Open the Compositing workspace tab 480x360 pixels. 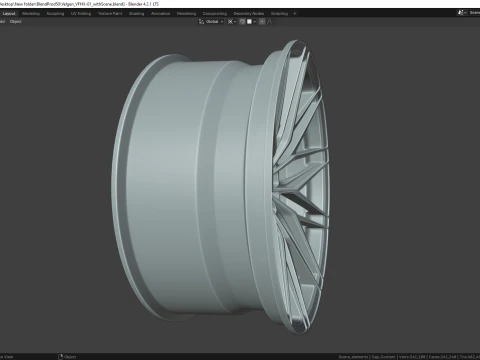tap(215, 14)
